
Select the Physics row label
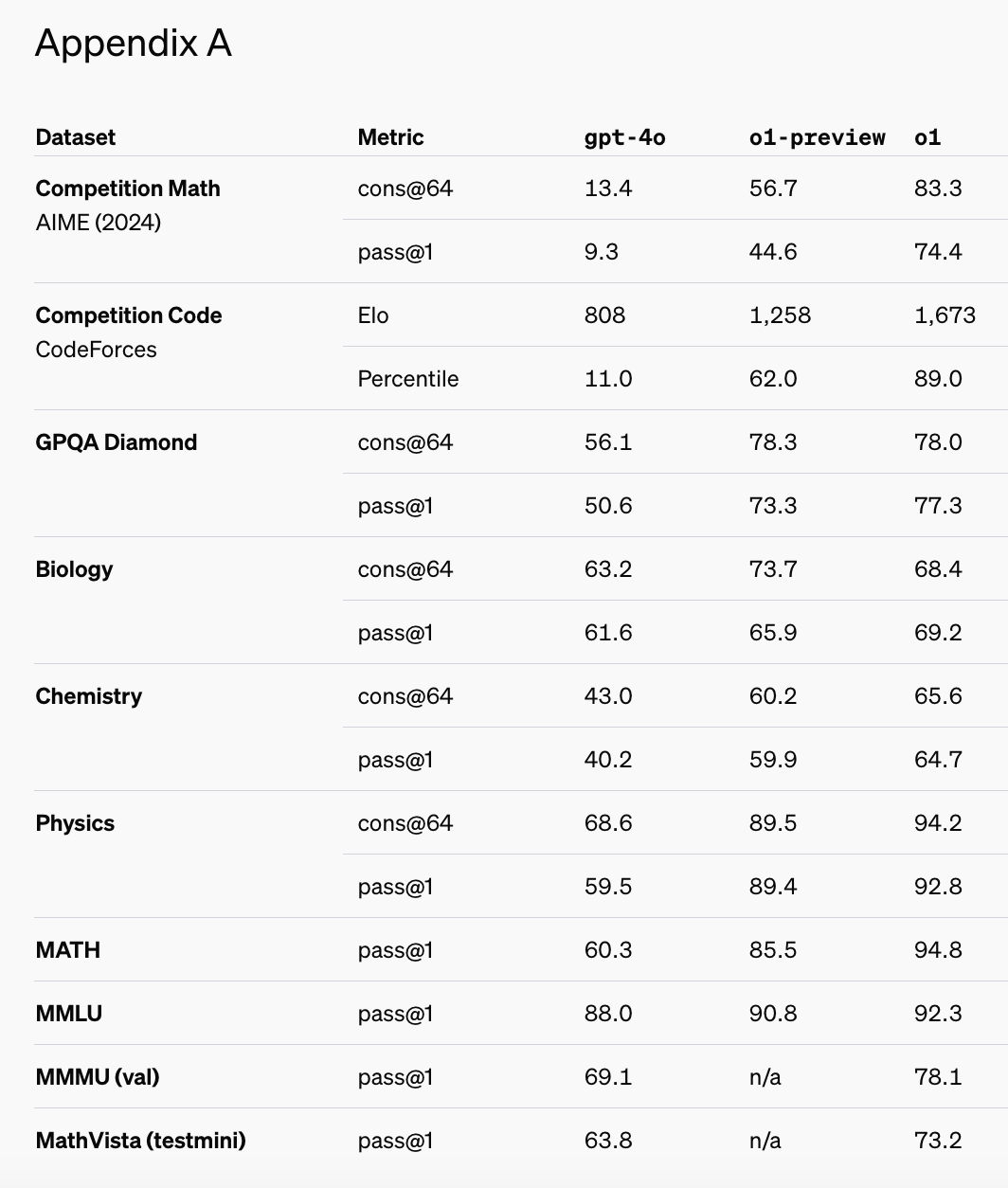pyautogui.click(x=75, y=823)
